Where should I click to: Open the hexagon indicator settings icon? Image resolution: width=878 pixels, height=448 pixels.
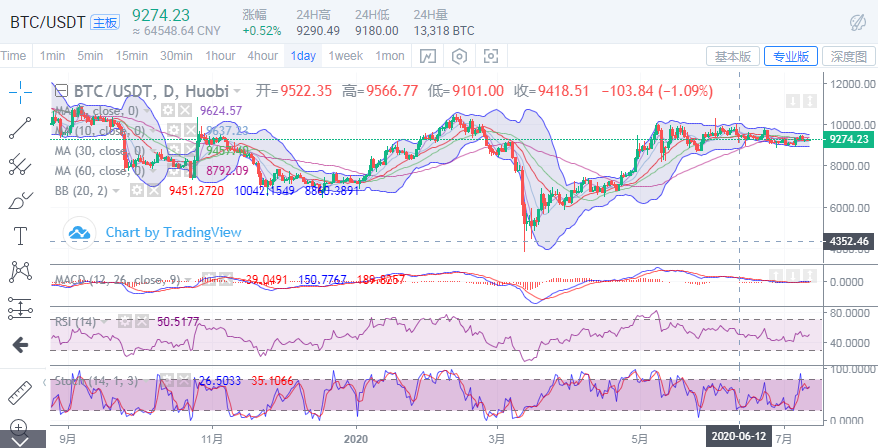click(x=459, y=56)
